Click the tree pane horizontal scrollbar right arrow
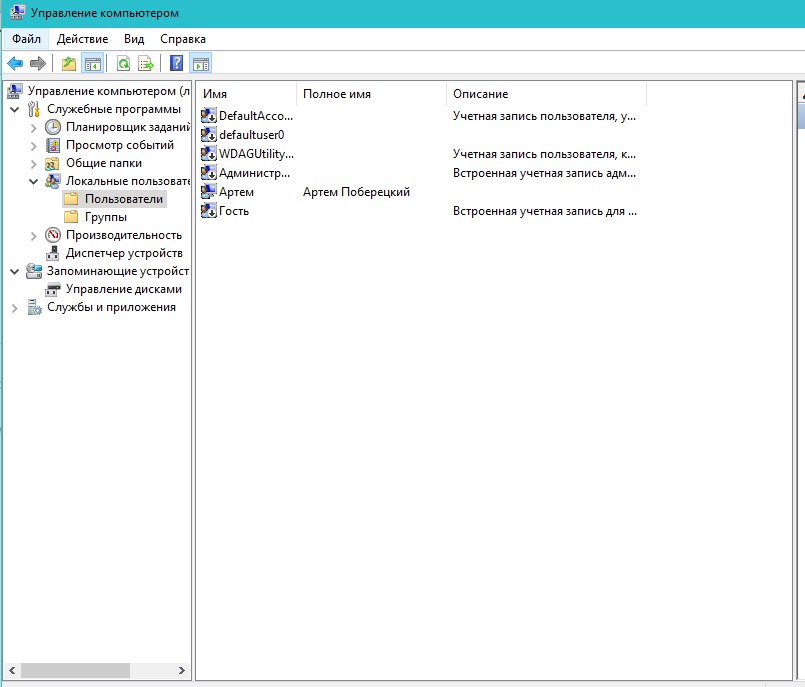805x687 pixels. coord(182,671)
